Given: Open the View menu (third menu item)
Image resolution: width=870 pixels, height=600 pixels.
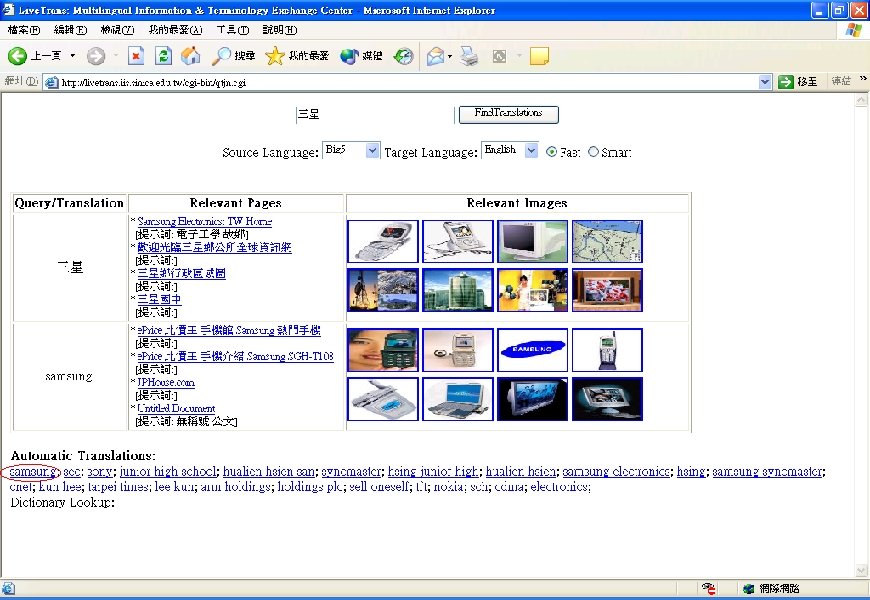Looking at the screenshot, I should tap(118, 30).
